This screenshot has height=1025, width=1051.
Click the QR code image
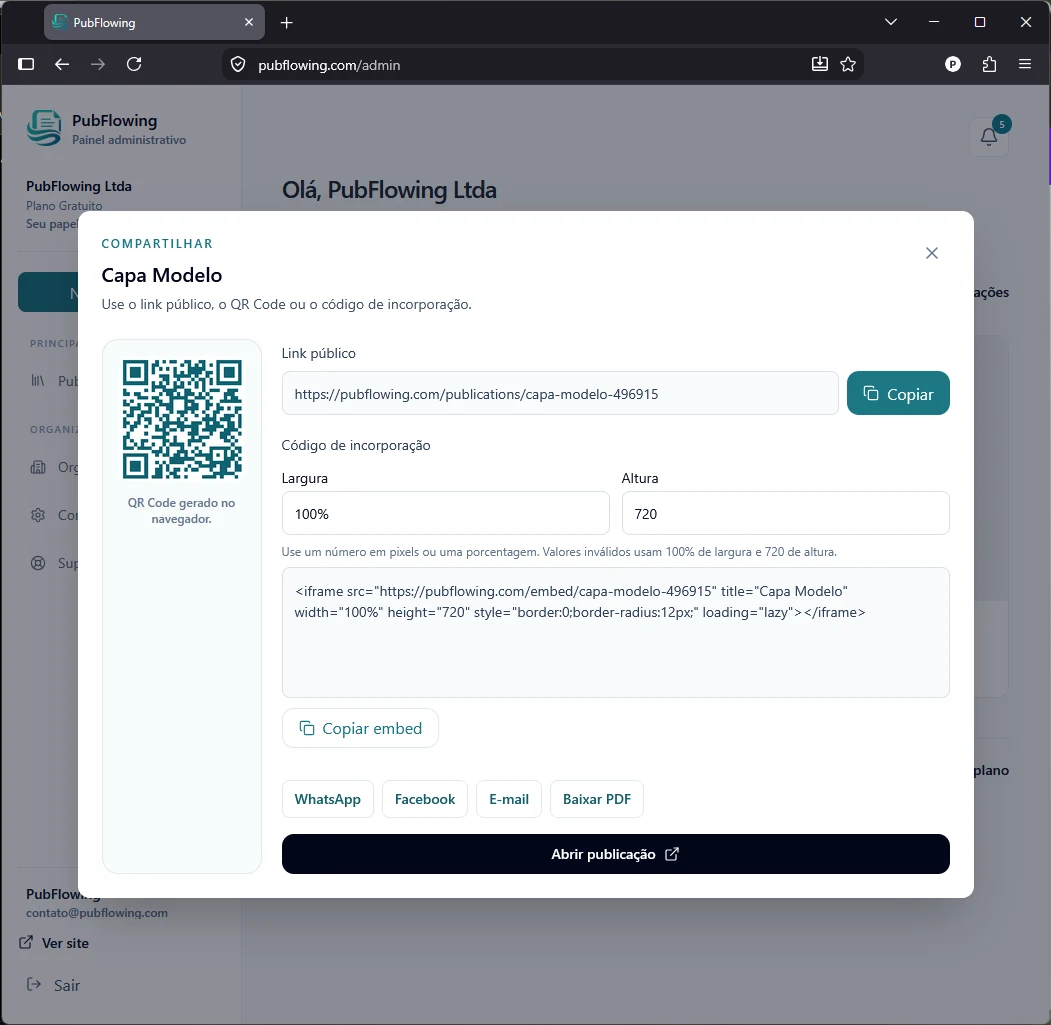[x=182, y=419]
